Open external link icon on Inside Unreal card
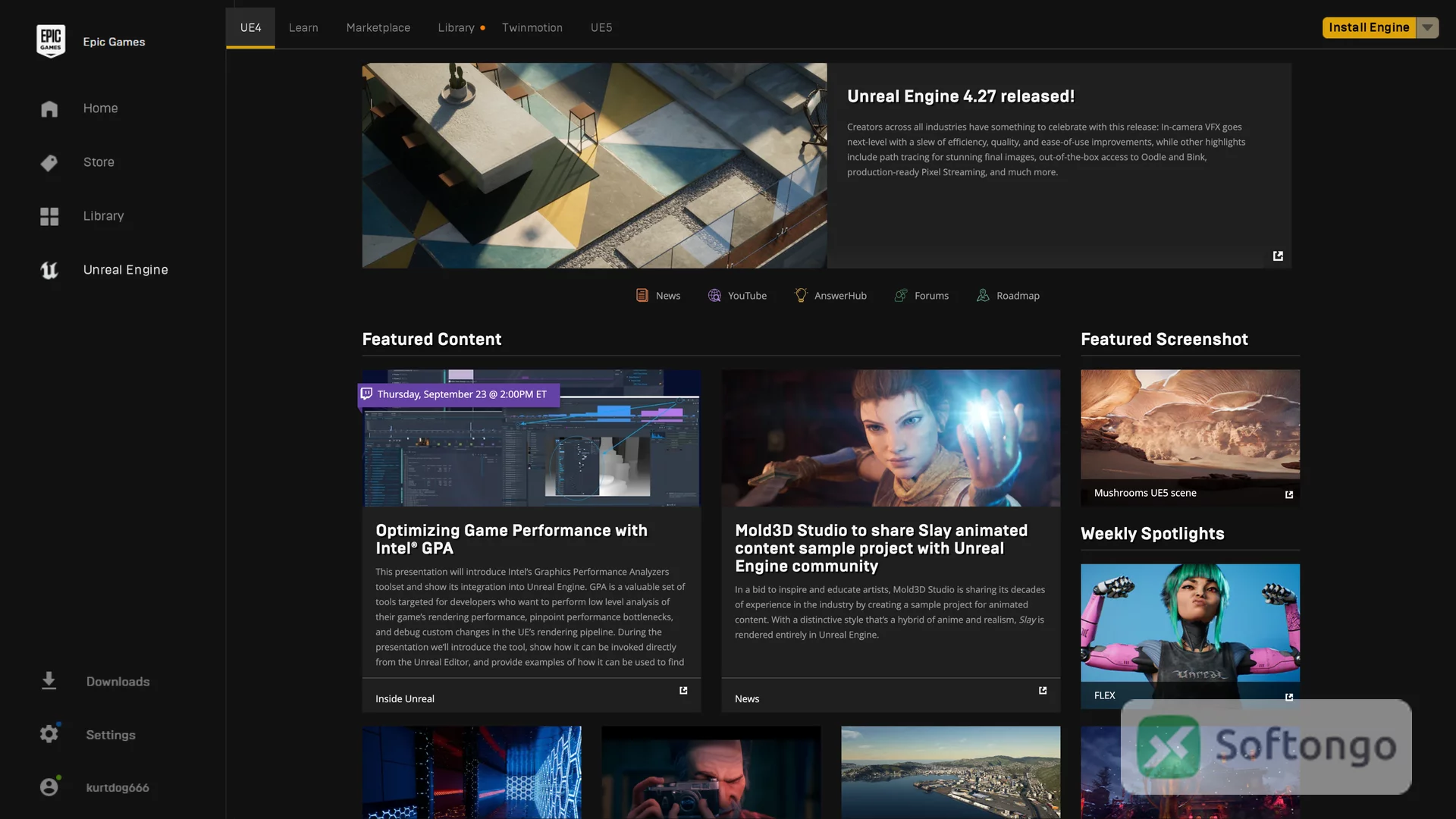1456x819 pixels. pyautogui.click(x=683, y=690)
